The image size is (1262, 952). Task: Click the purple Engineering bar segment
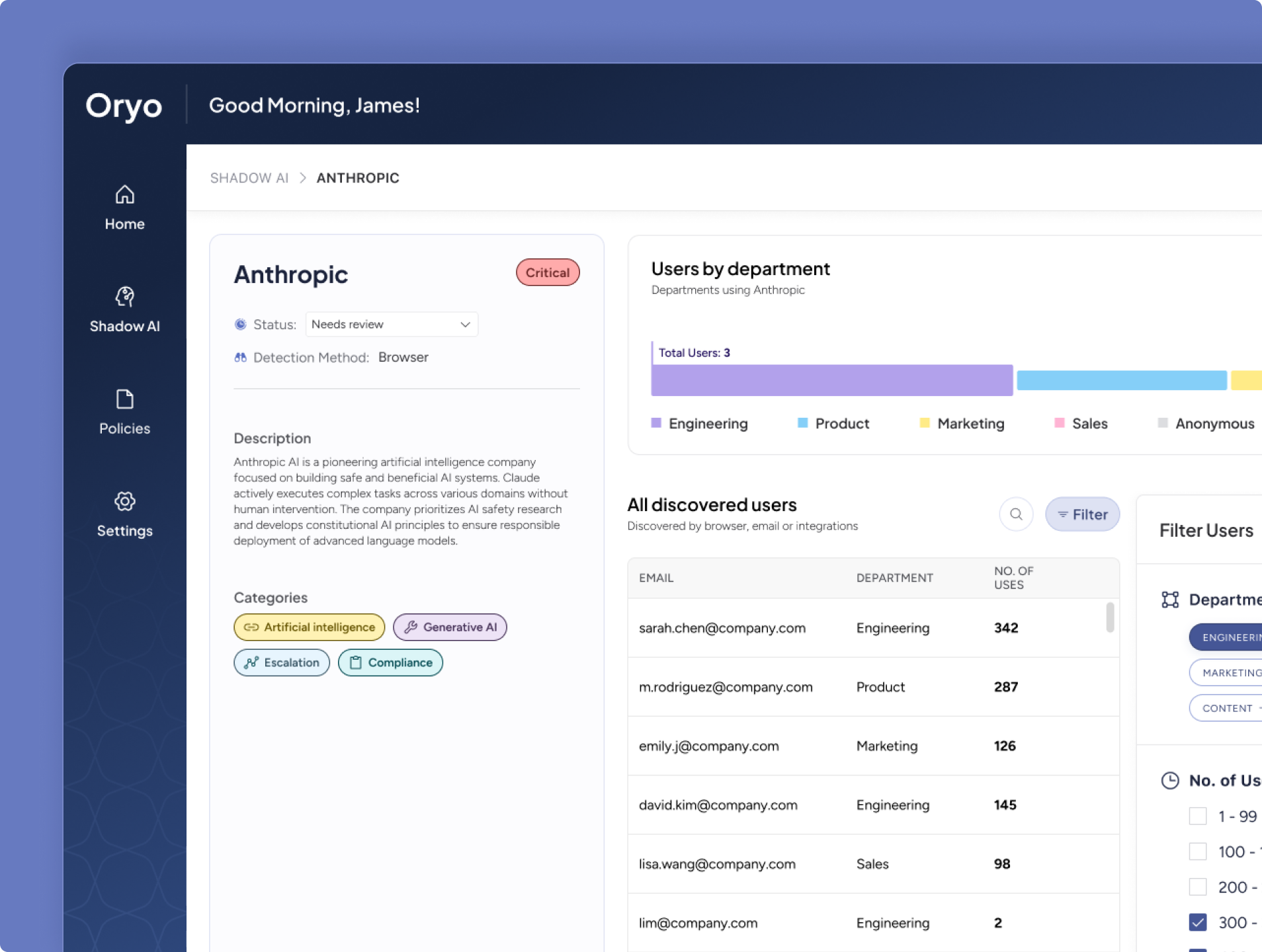point(832,380)
